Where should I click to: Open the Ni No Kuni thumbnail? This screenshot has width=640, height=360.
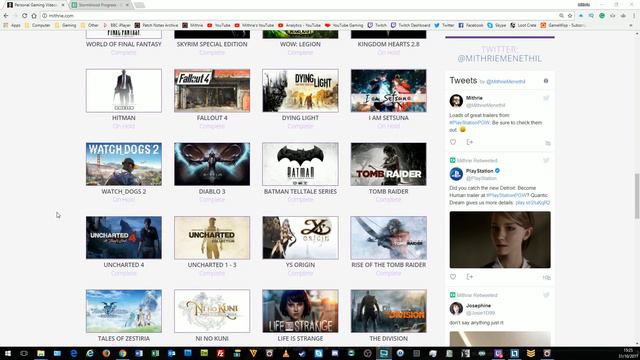coord(212,311)
